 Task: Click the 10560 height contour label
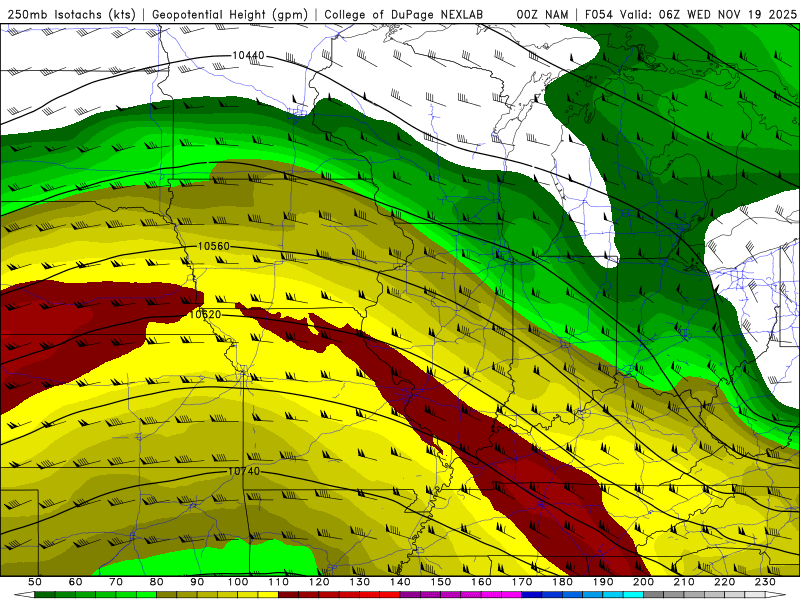(214, 246)
